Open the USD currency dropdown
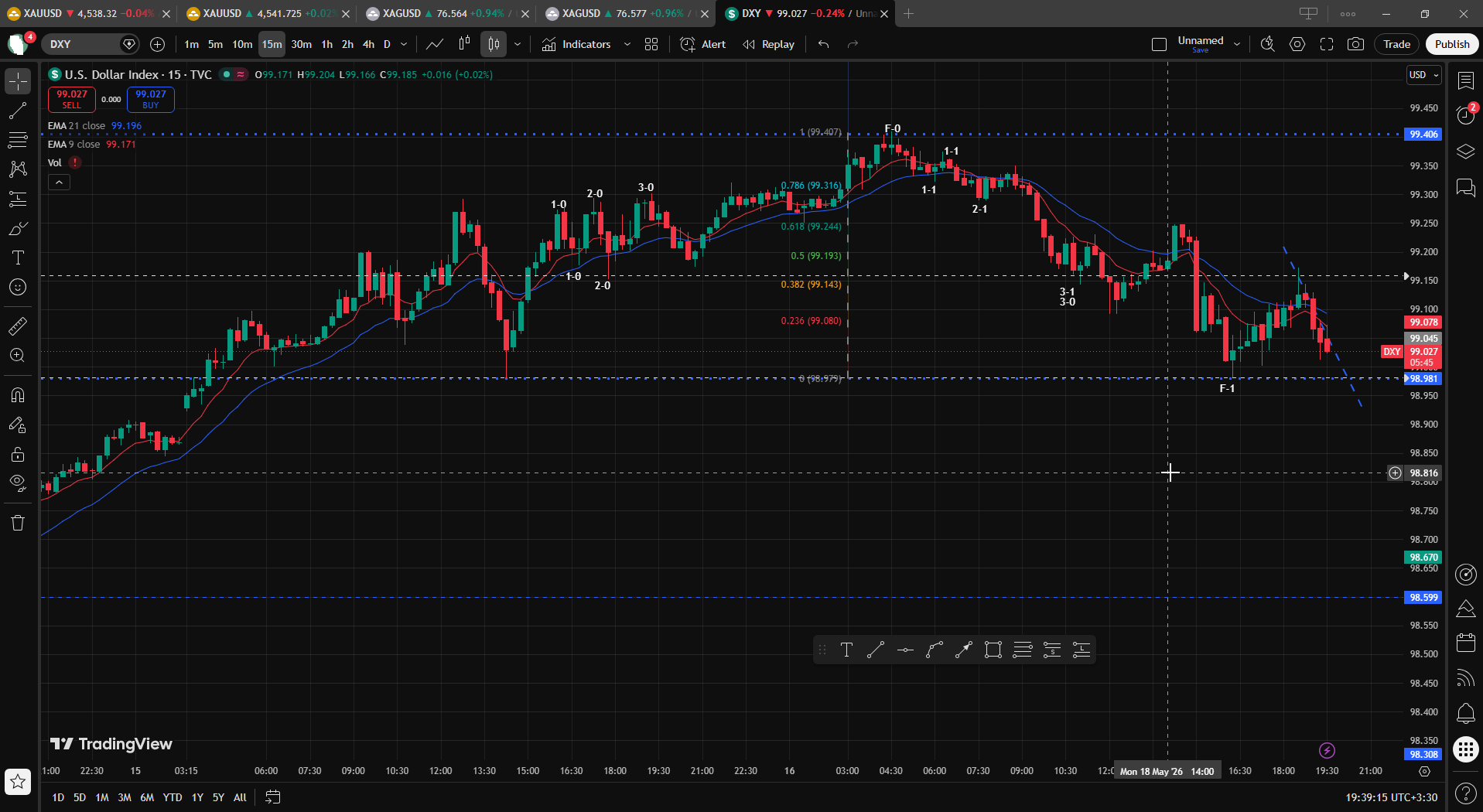Viewport: 1483px width, 812px height. click(1423, 75)
